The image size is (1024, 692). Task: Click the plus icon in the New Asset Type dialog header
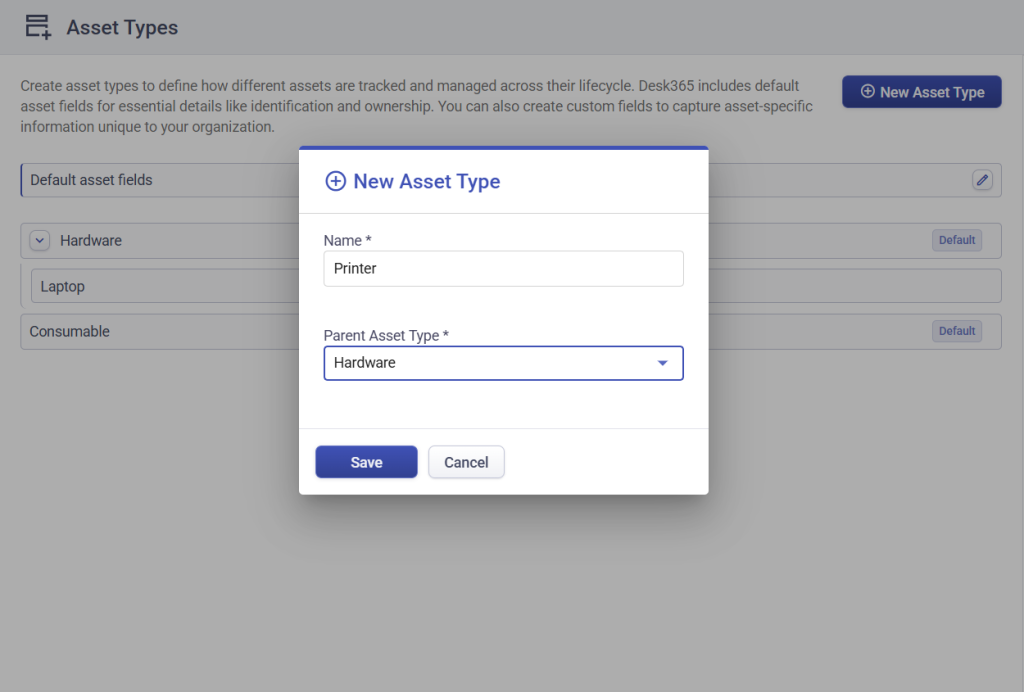336,181
